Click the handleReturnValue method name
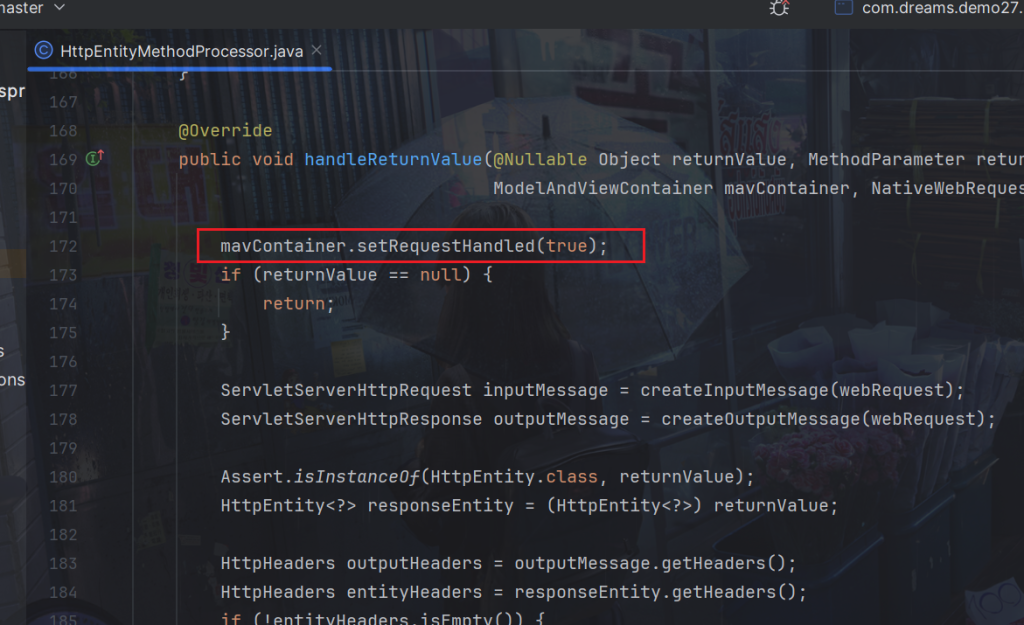Viewport: 1024px width, 625px height. 393,160
